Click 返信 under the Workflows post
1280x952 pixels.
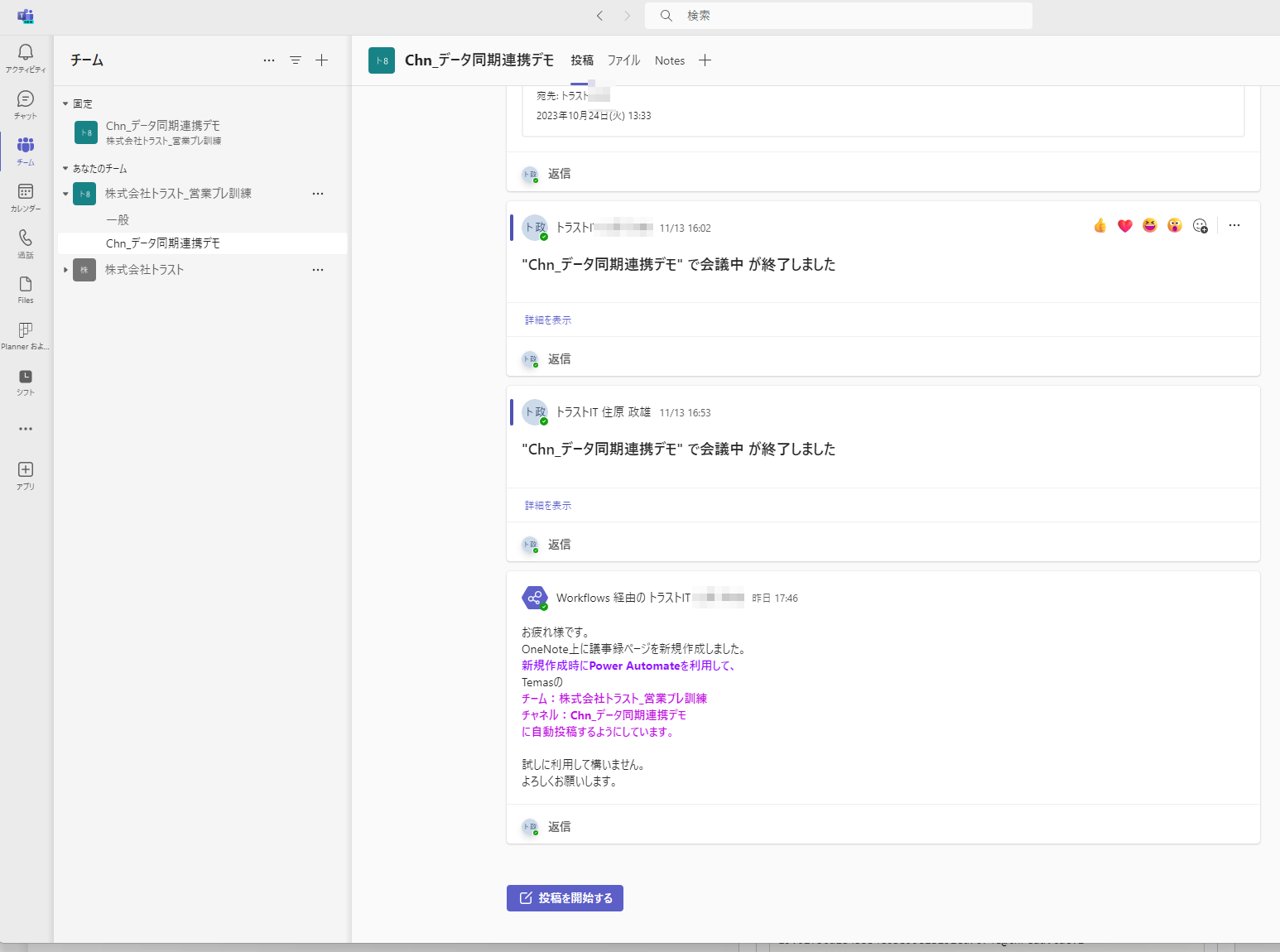point(559,827)
